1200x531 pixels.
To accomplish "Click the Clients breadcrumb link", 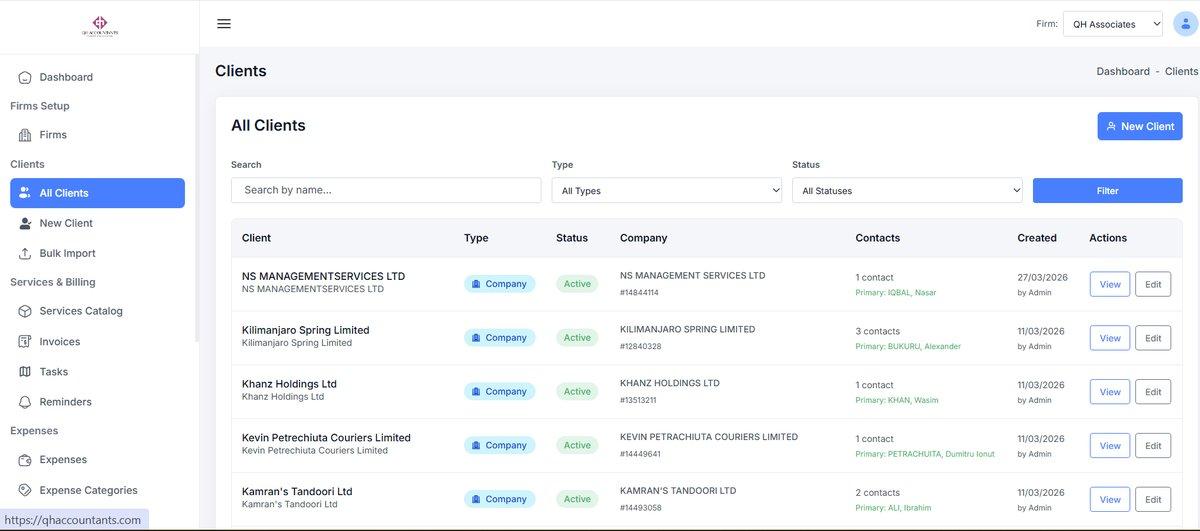I will tap(1181, 72).
